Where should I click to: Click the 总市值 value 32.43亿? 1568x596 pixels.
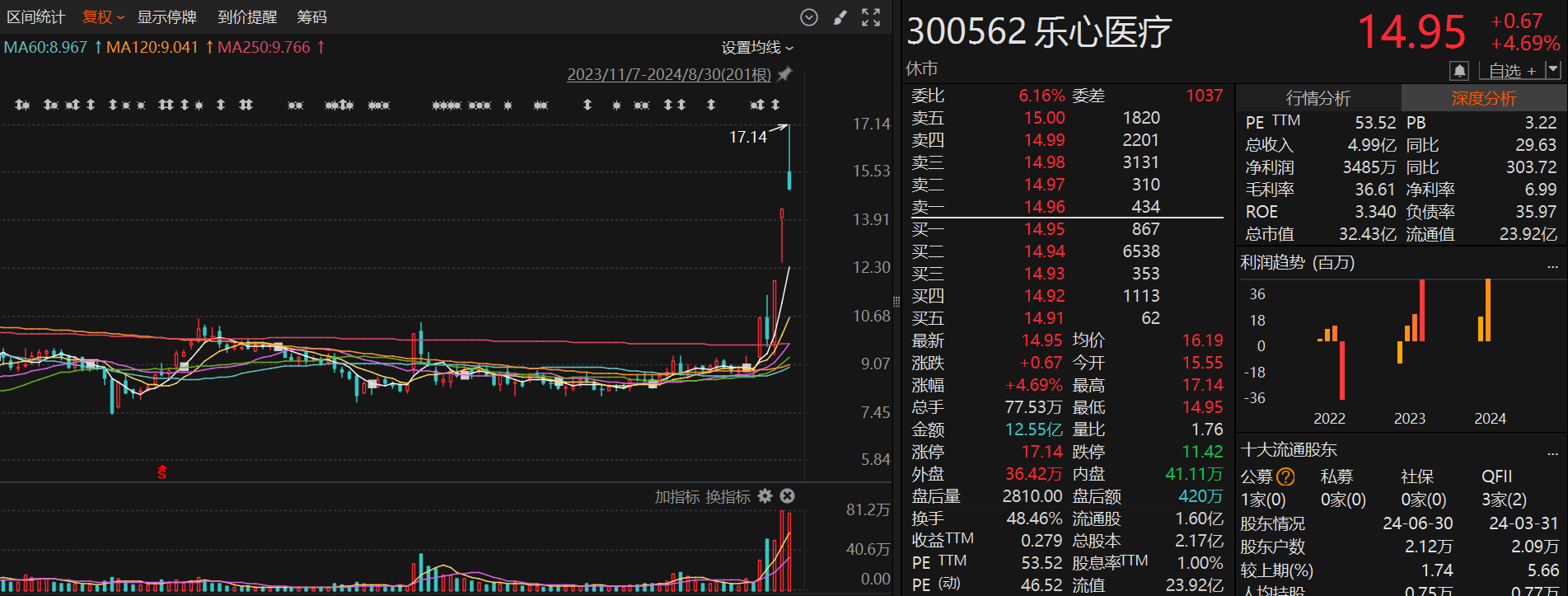click(x=1368, y=234)
